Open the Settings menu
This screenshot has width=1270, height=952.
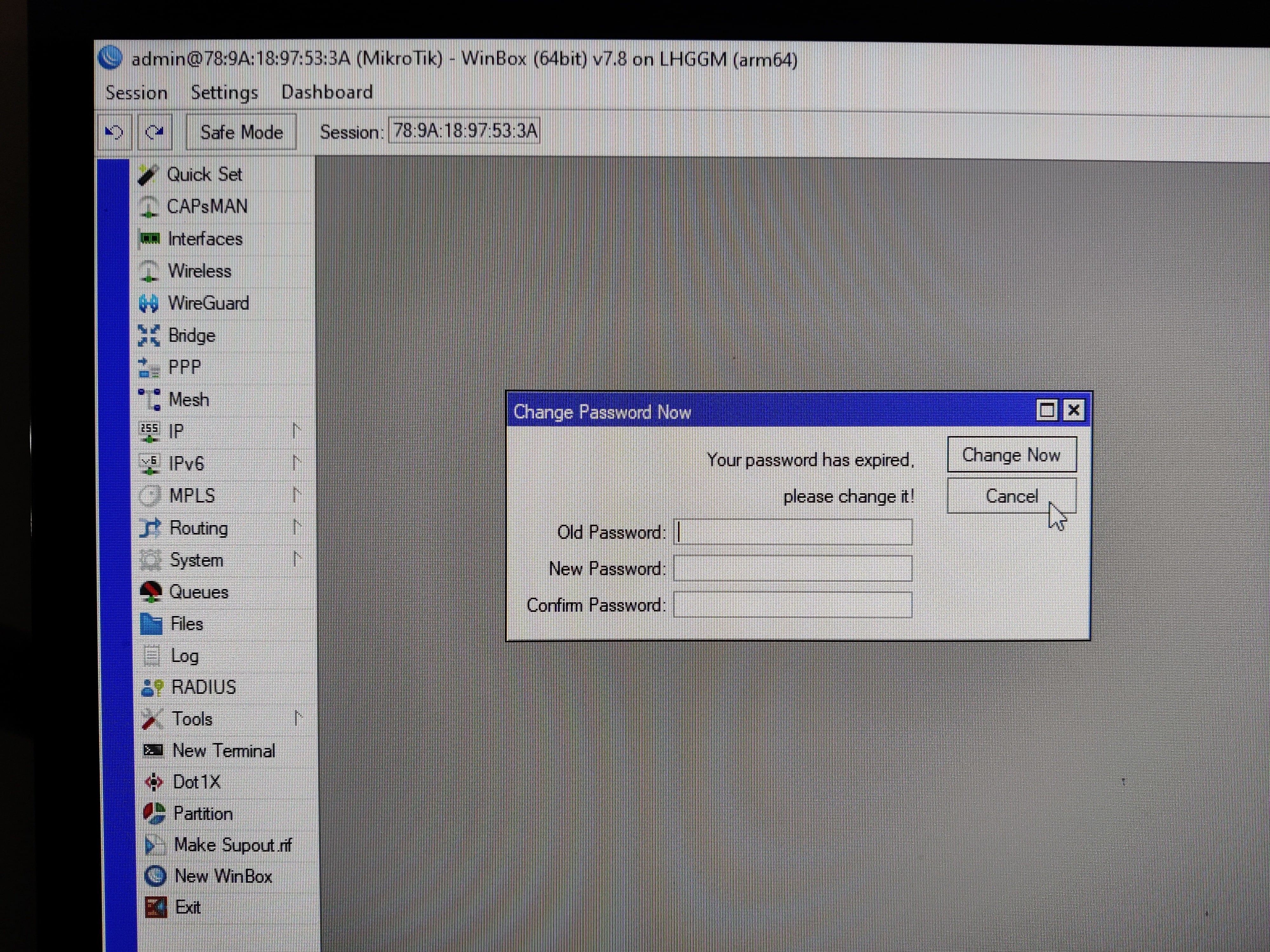pyautogui.click(x=224, y=93)
